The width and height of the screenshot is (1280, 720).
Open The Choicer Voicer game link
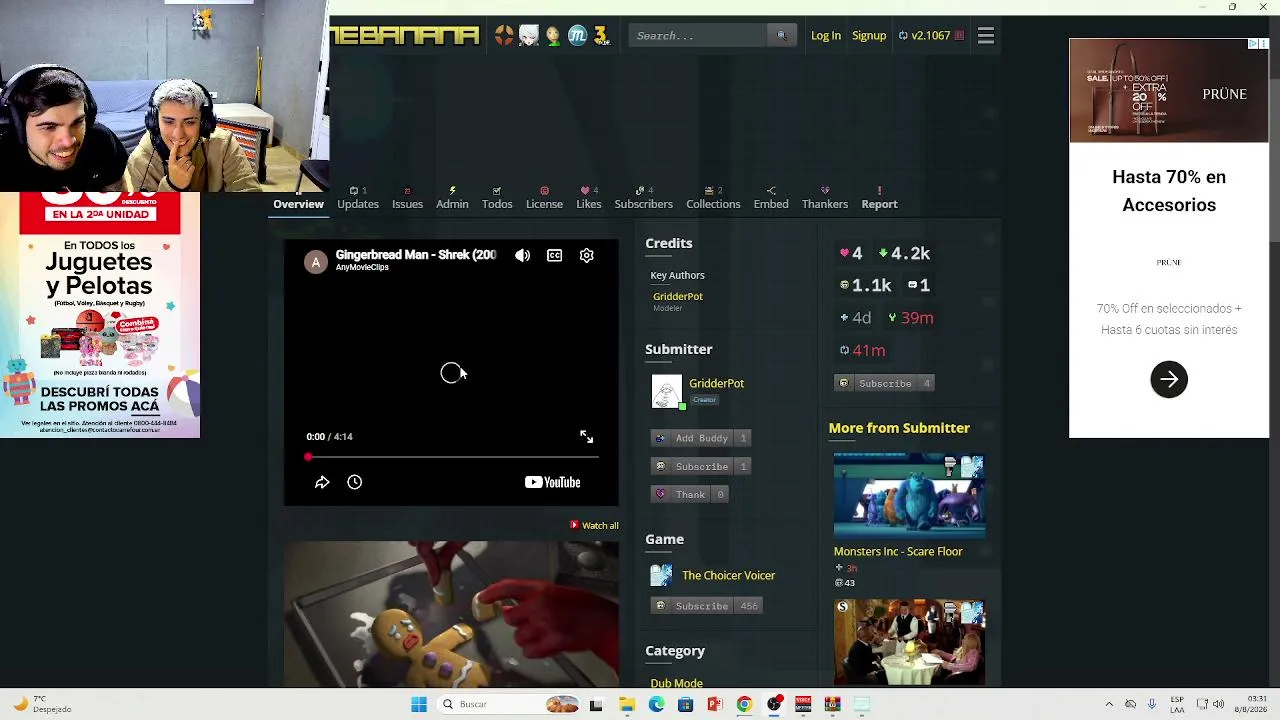tap(729, 575)
